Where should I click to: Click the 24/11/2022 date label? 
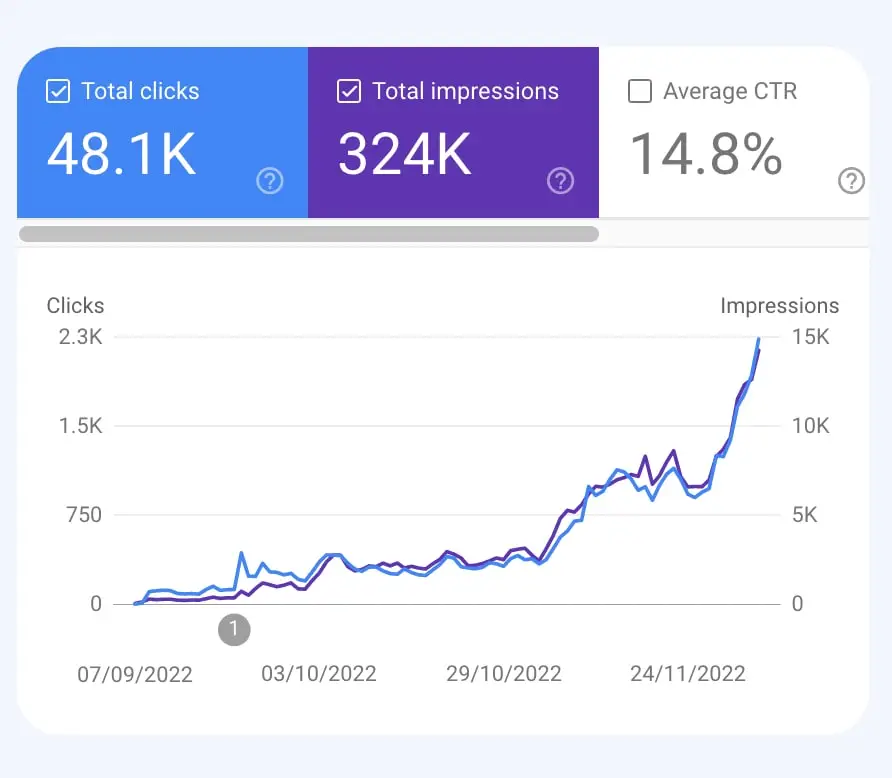pyautogui.click(x=687, y=674)
